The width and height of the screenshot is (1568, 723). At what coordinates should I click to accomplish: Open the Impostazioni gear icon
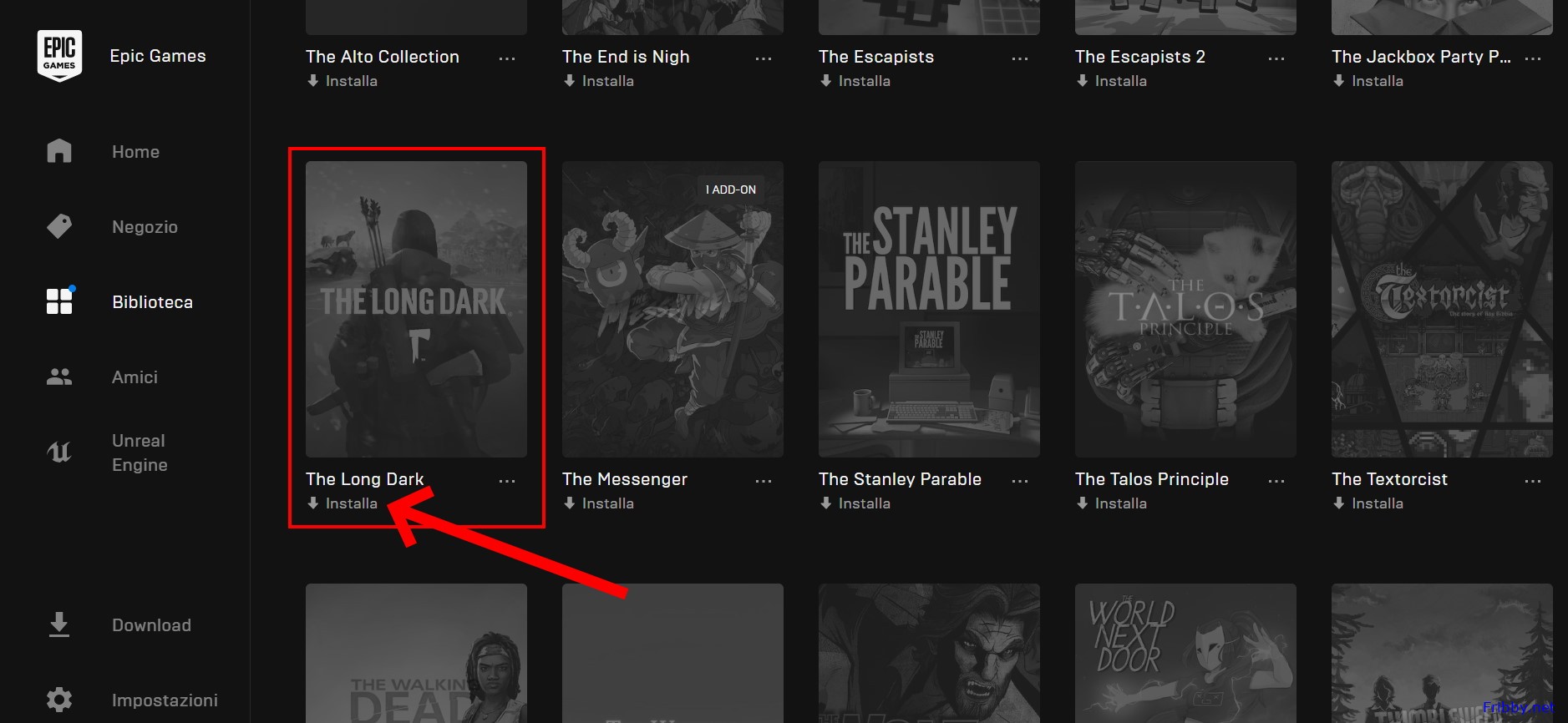[x=59, y=700]
